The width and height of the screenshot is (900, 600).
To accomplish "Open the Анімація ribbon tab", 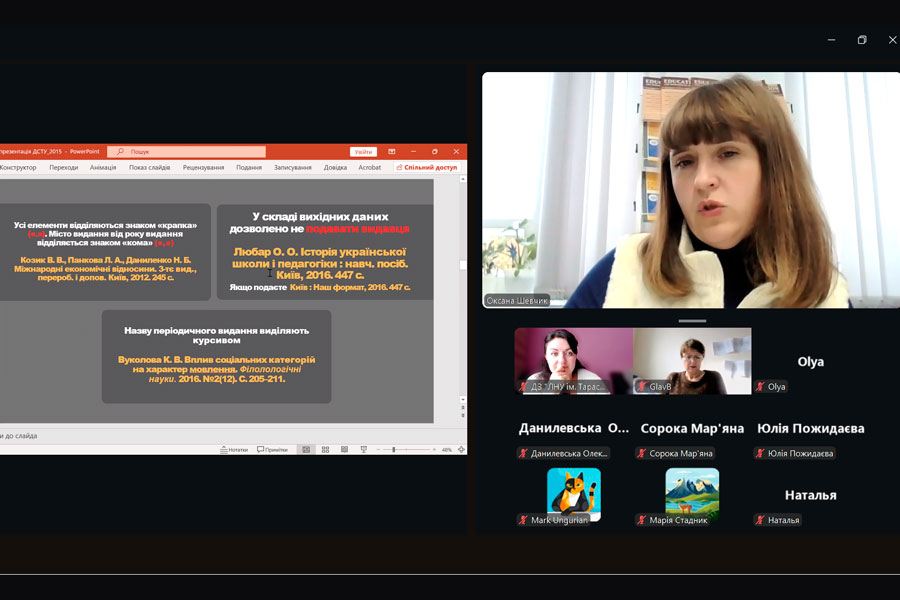I will [x=103, y=167].
